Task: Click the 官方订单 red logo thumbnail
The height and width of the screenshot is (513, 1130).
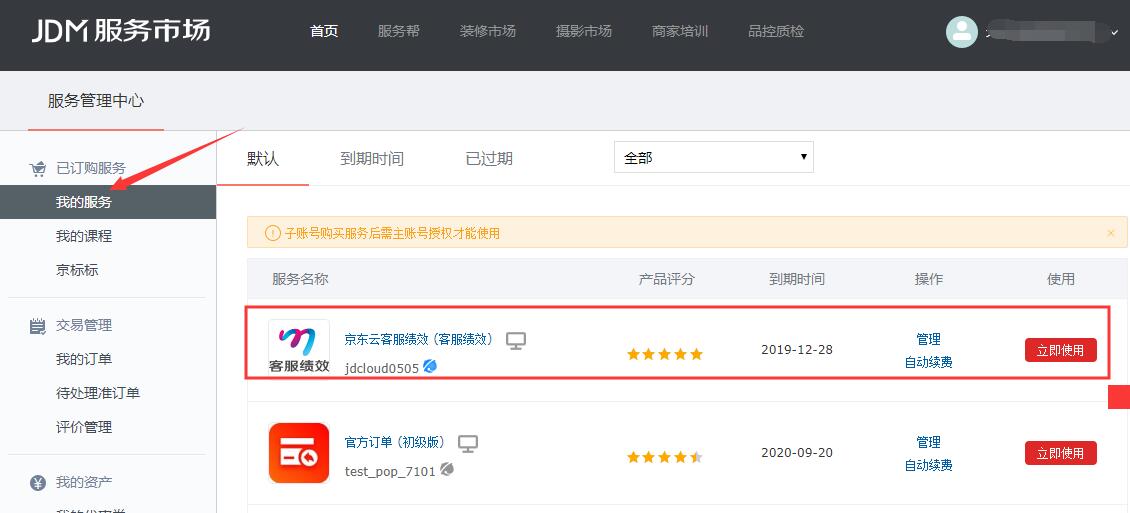Action: pyautogui.click(x=299, y=452)
